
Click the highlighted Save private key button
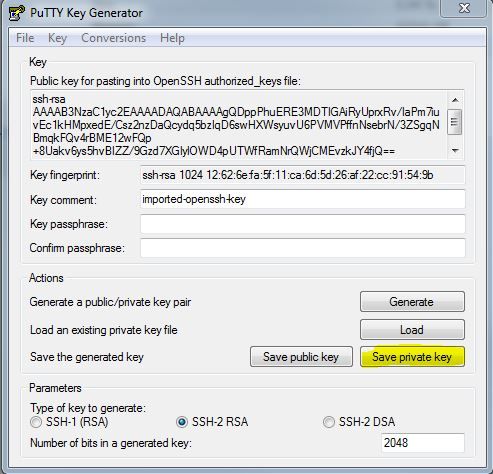pos(412,357)
